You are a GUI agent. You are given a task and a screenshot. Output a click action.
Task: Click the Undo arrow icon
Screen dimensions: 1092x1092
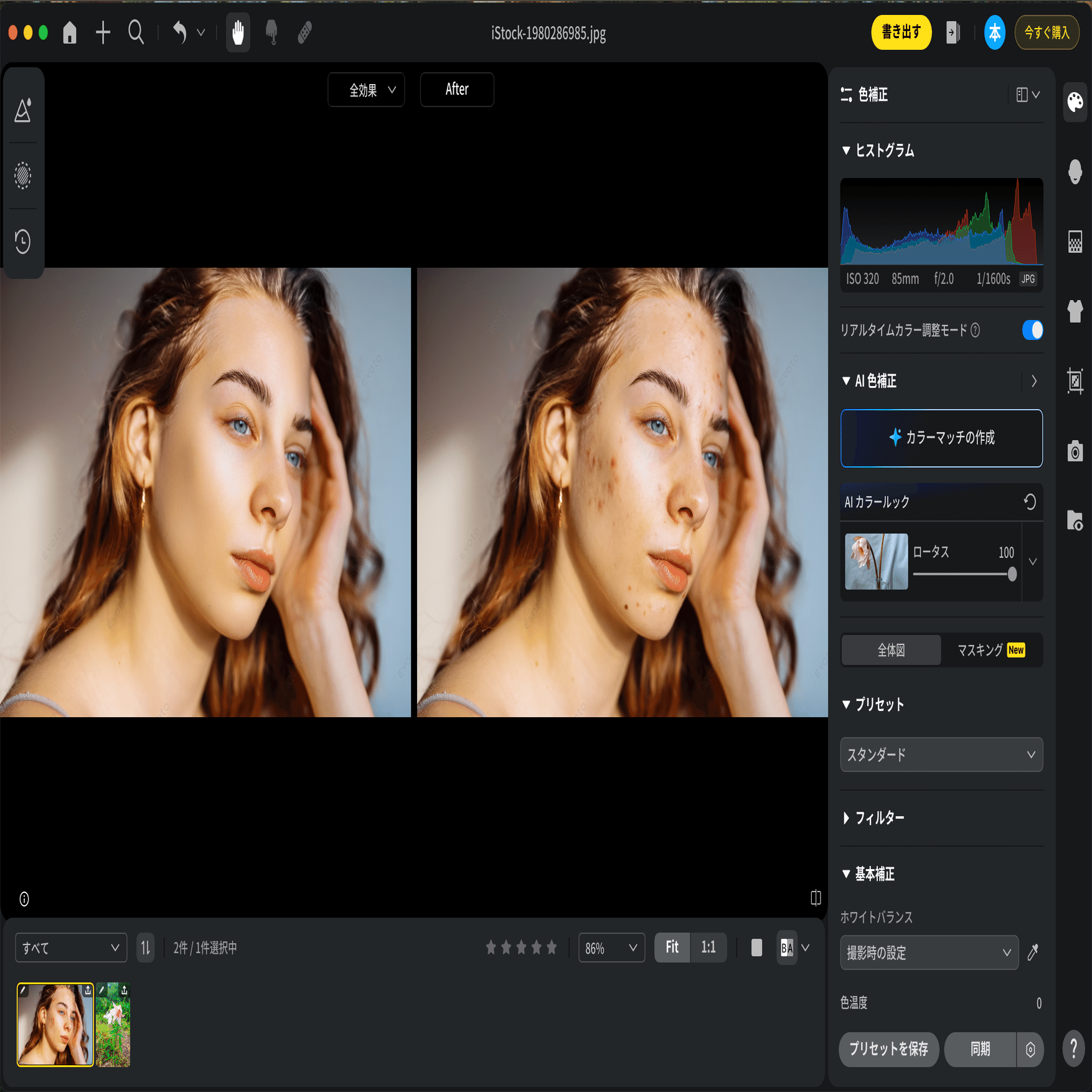pos(179,32)
